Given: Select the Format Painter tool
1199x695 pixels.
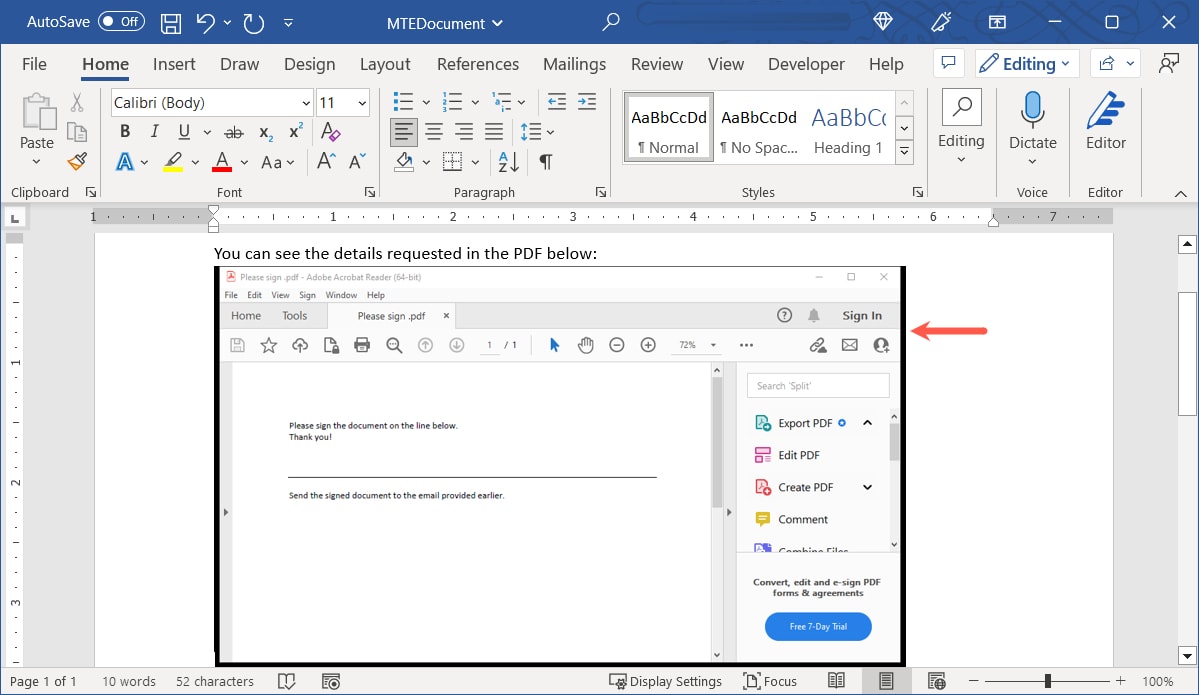Looking at the screenshot, I should (78, 161).
